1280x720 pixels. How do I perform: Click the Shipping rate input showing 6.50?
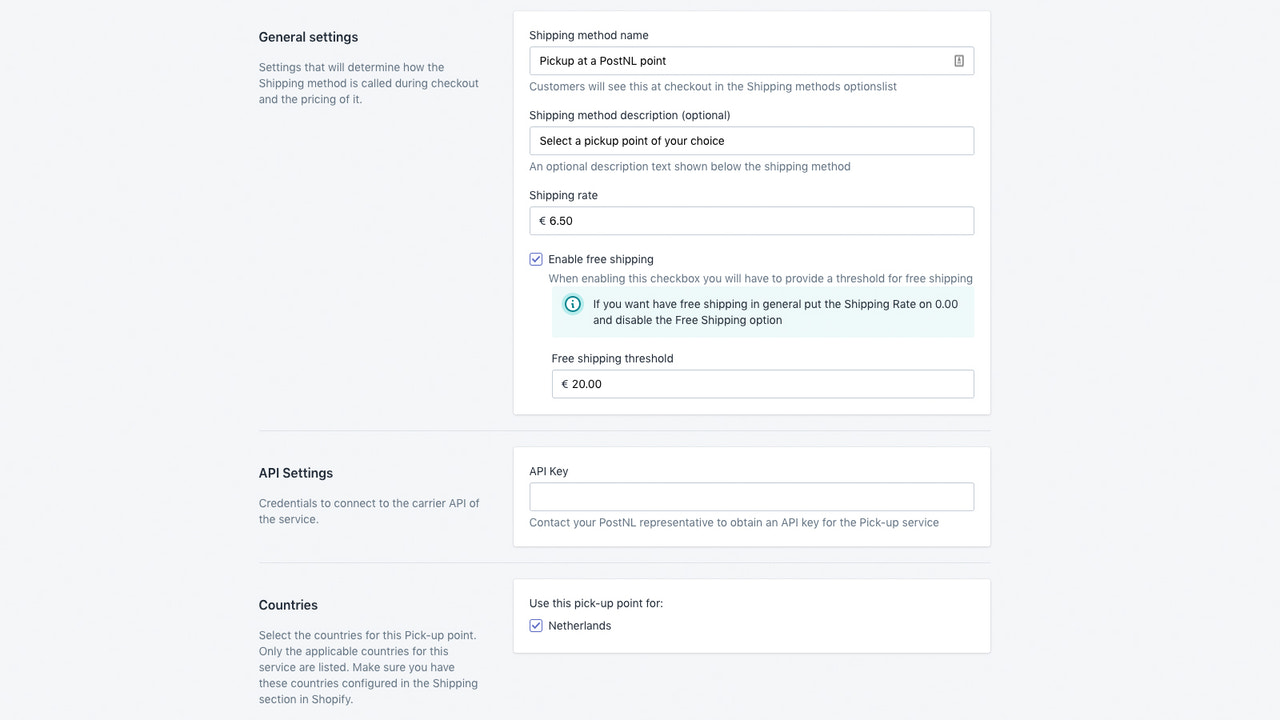tap(751, 221)
